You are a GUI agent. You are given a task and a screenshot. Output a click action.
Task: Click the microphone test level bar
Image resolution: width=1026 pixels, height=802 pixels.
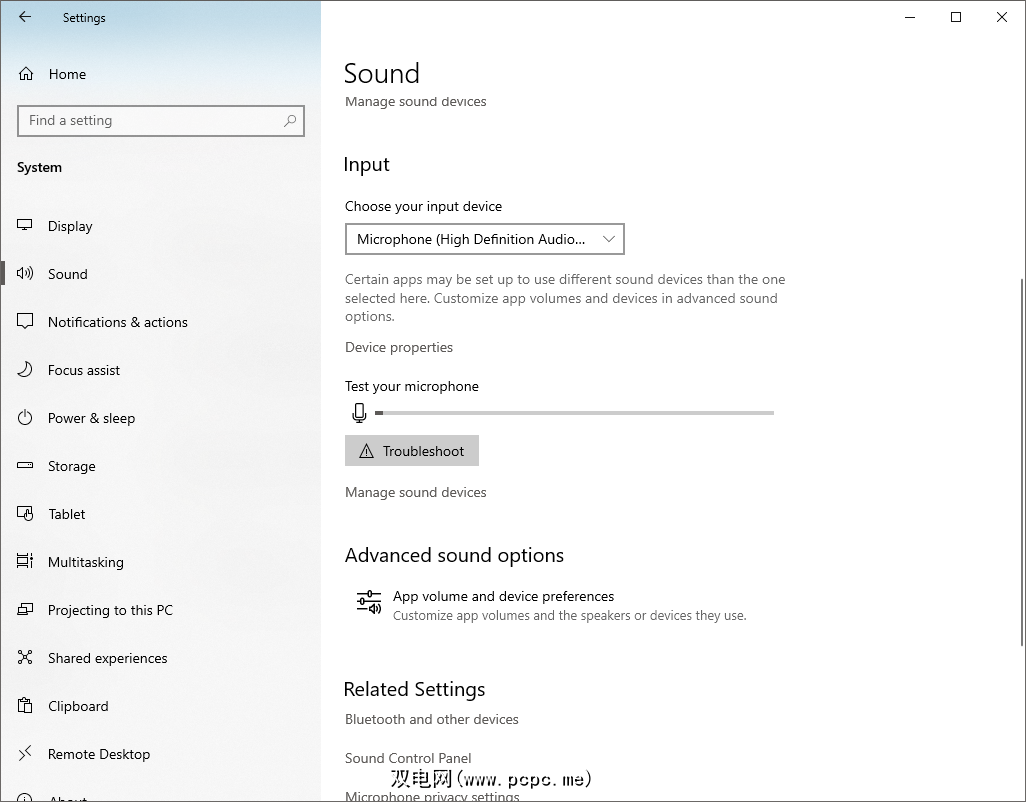pyautogui.click(x=574, y=412)
